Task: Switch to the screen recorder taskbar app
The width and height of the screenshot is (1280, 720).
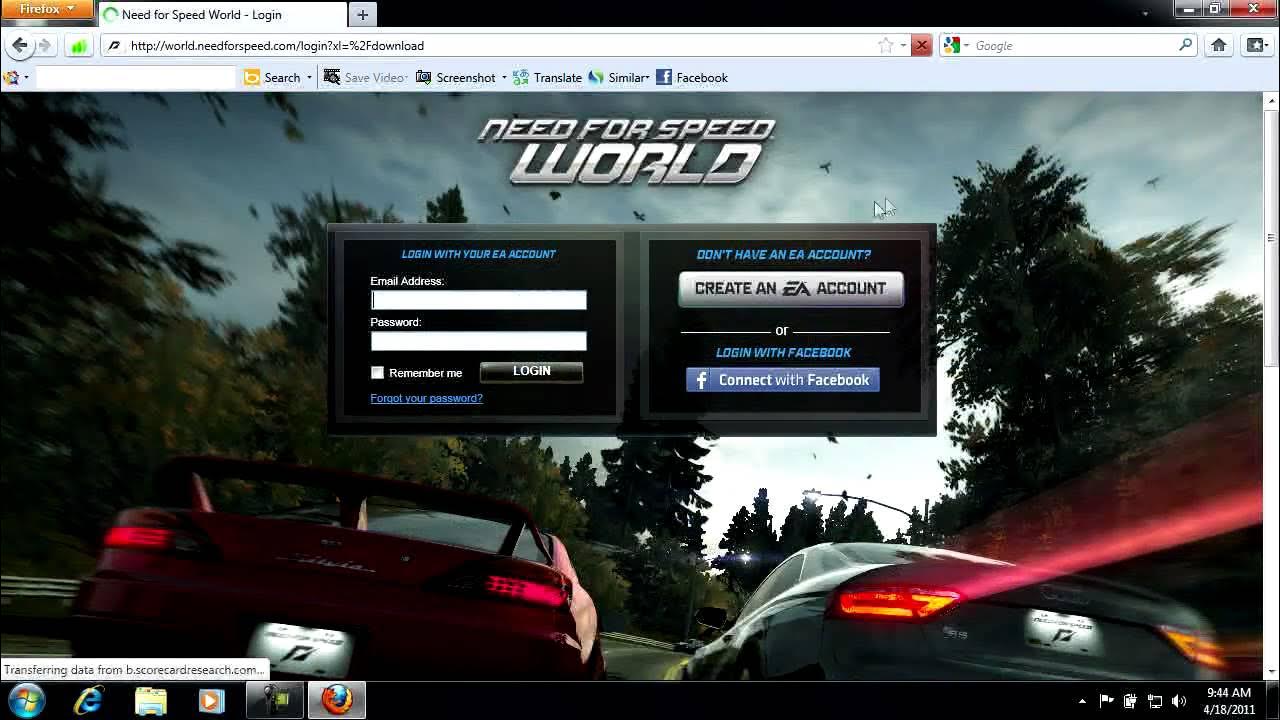Action: coord(275,700)
